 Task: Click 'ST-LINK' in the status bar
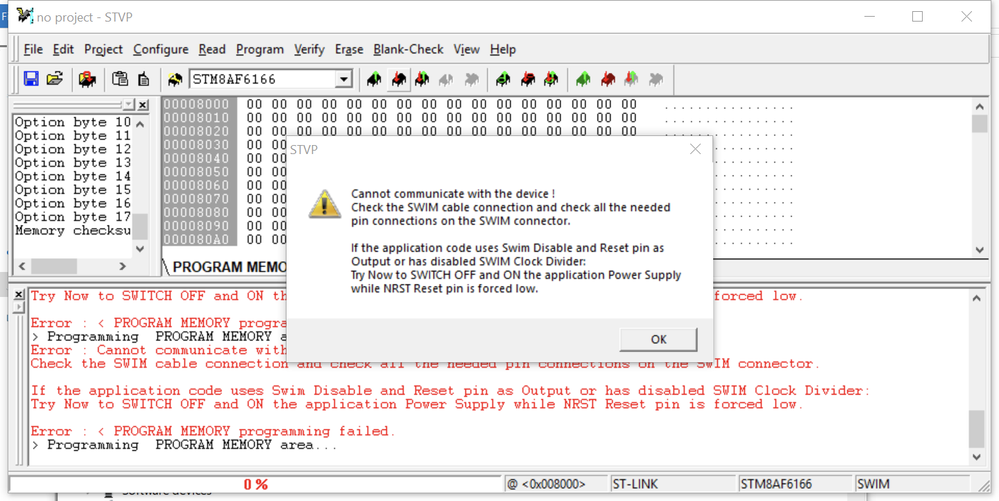click(672, 484)
